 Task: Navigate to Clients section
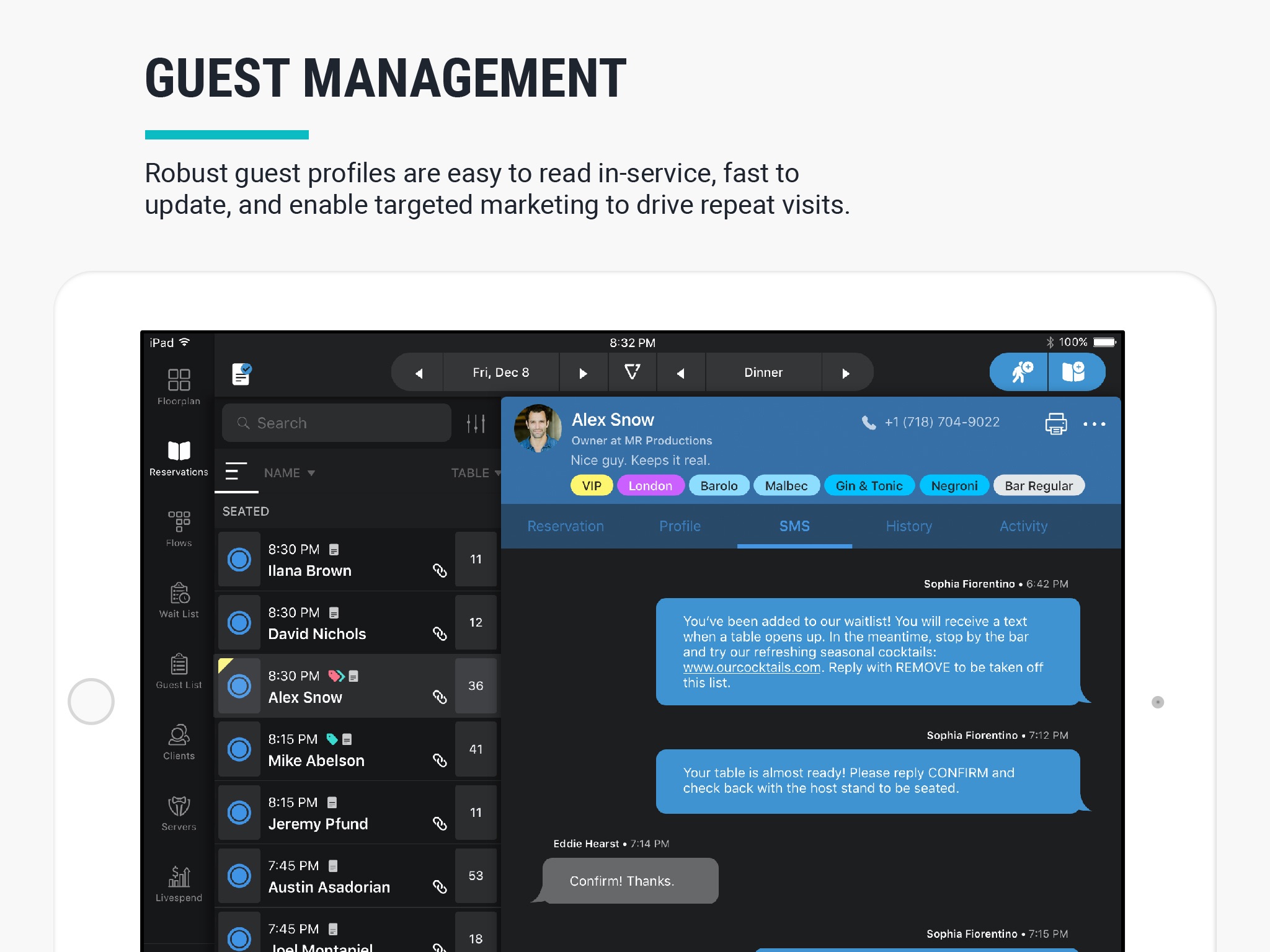177,747
